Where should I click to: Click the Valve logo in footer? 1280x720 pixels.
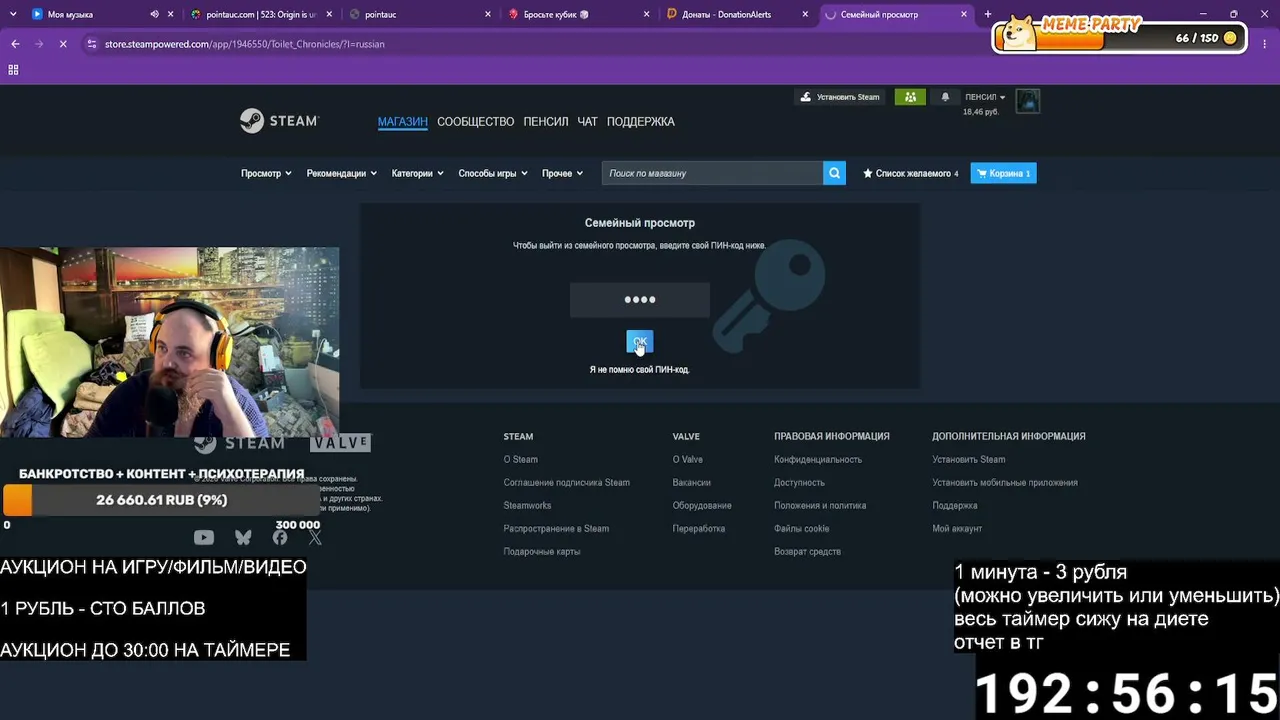click(x=340, y=443)
